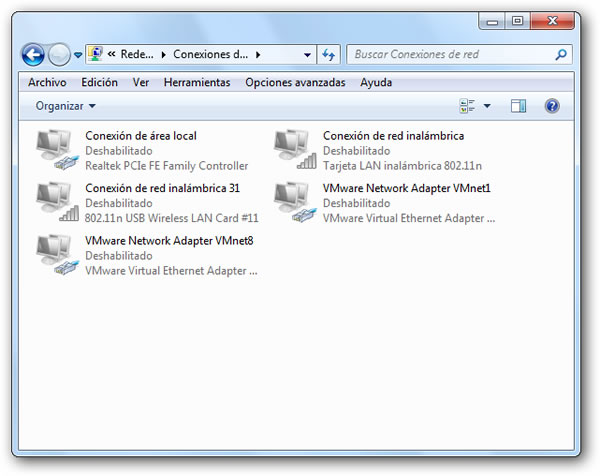Image resolution: width=600 pixels, height=476 pixels.
Task: Close the network connections window
Action: 552,21
